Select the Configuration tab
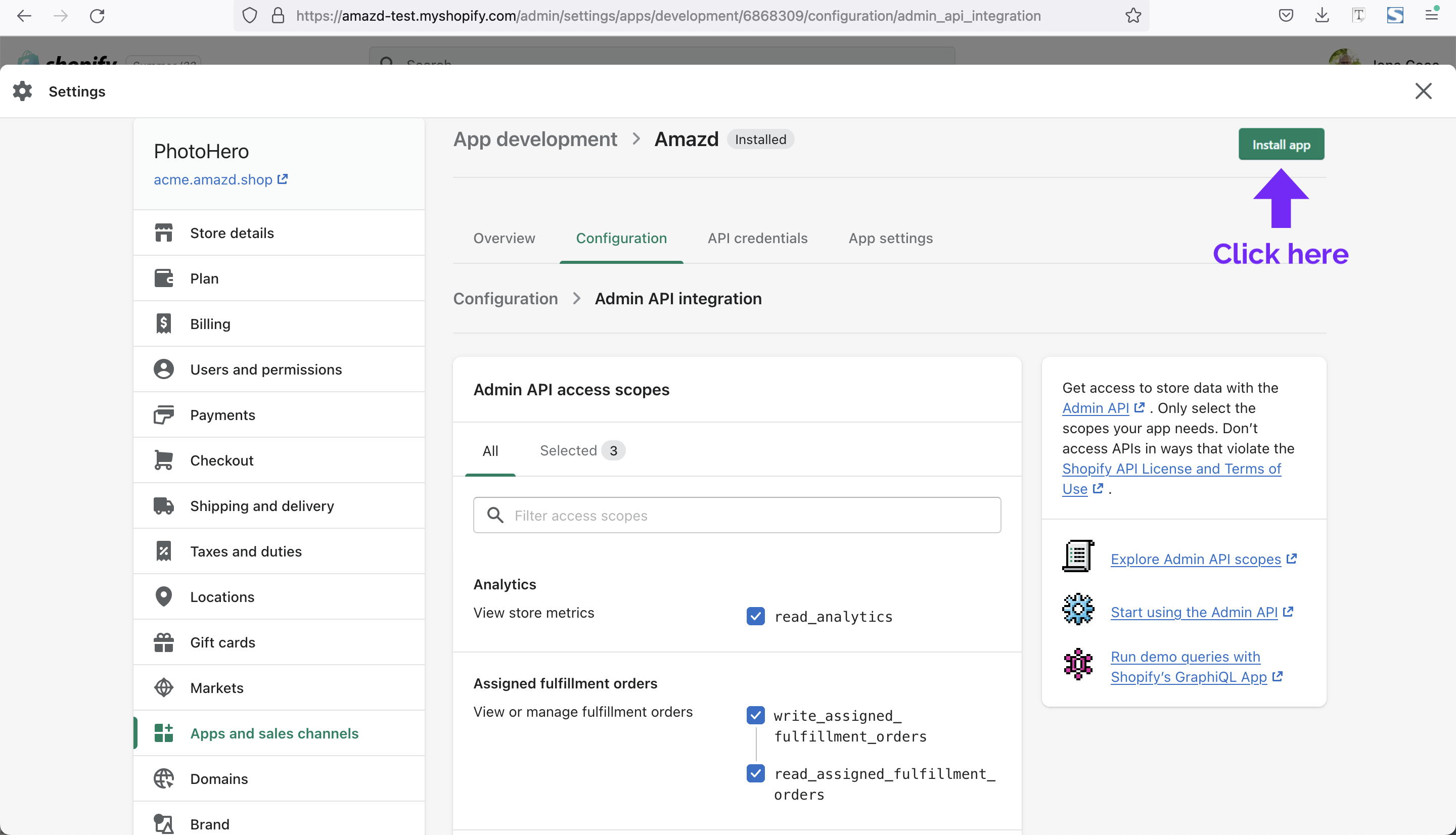 coord(621,238)
